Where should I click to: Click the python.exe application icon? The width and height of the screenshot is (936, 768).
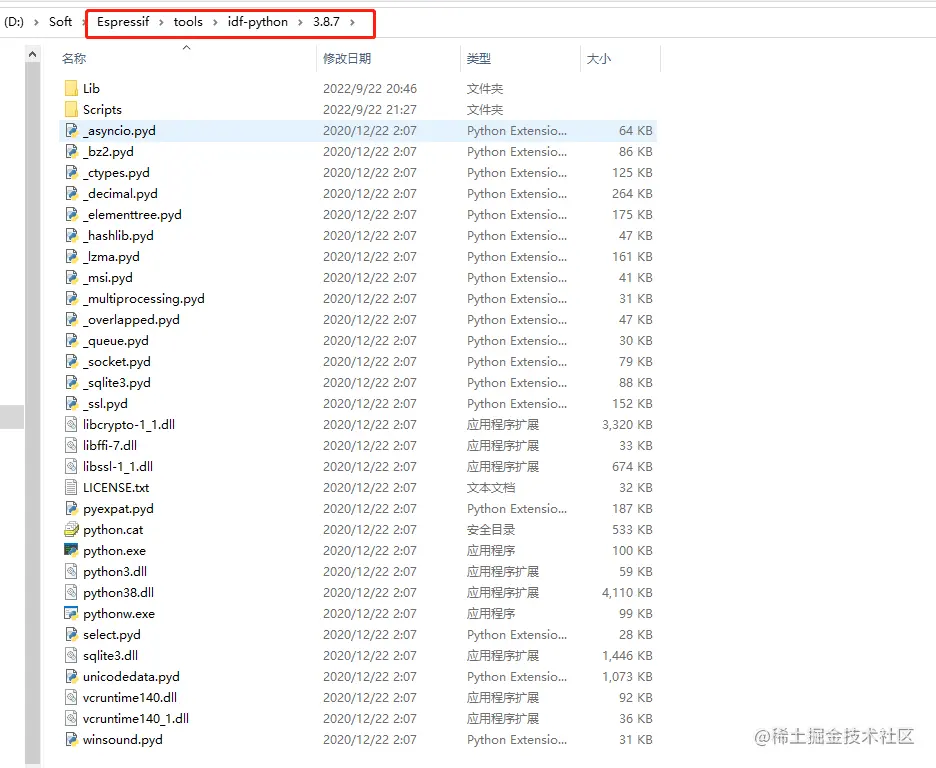[71, 550]
